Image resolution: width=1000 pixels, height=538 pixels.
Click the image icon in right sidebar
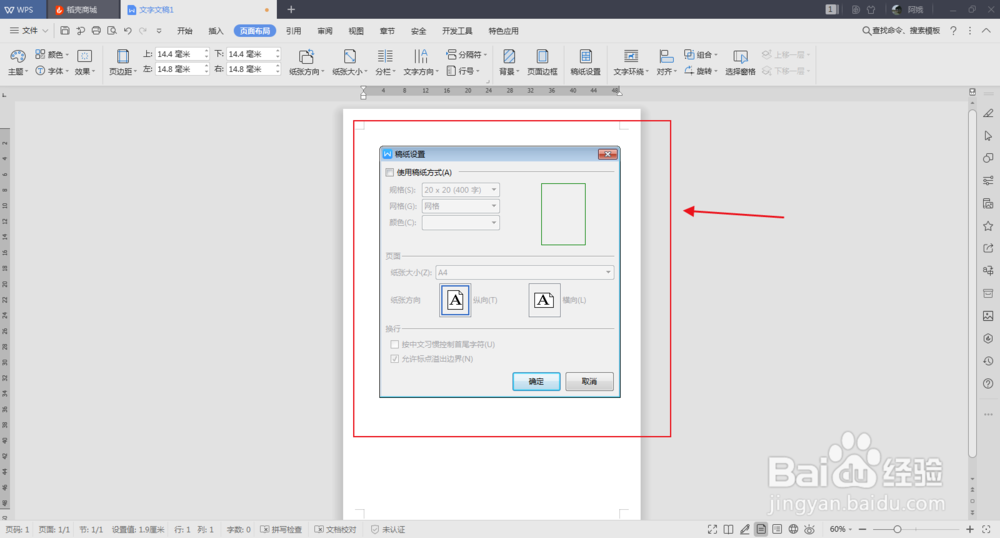[x=988, y=316]
